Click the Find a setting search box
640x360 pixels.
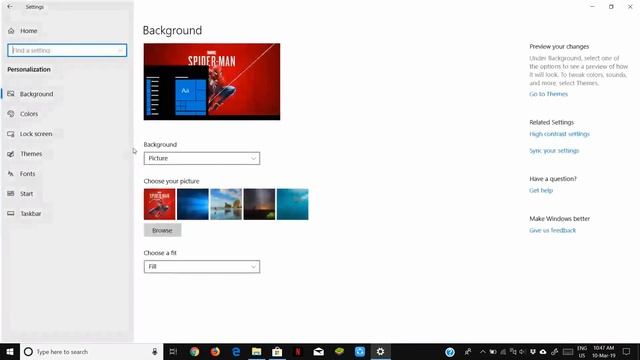(x=67, y=50)
